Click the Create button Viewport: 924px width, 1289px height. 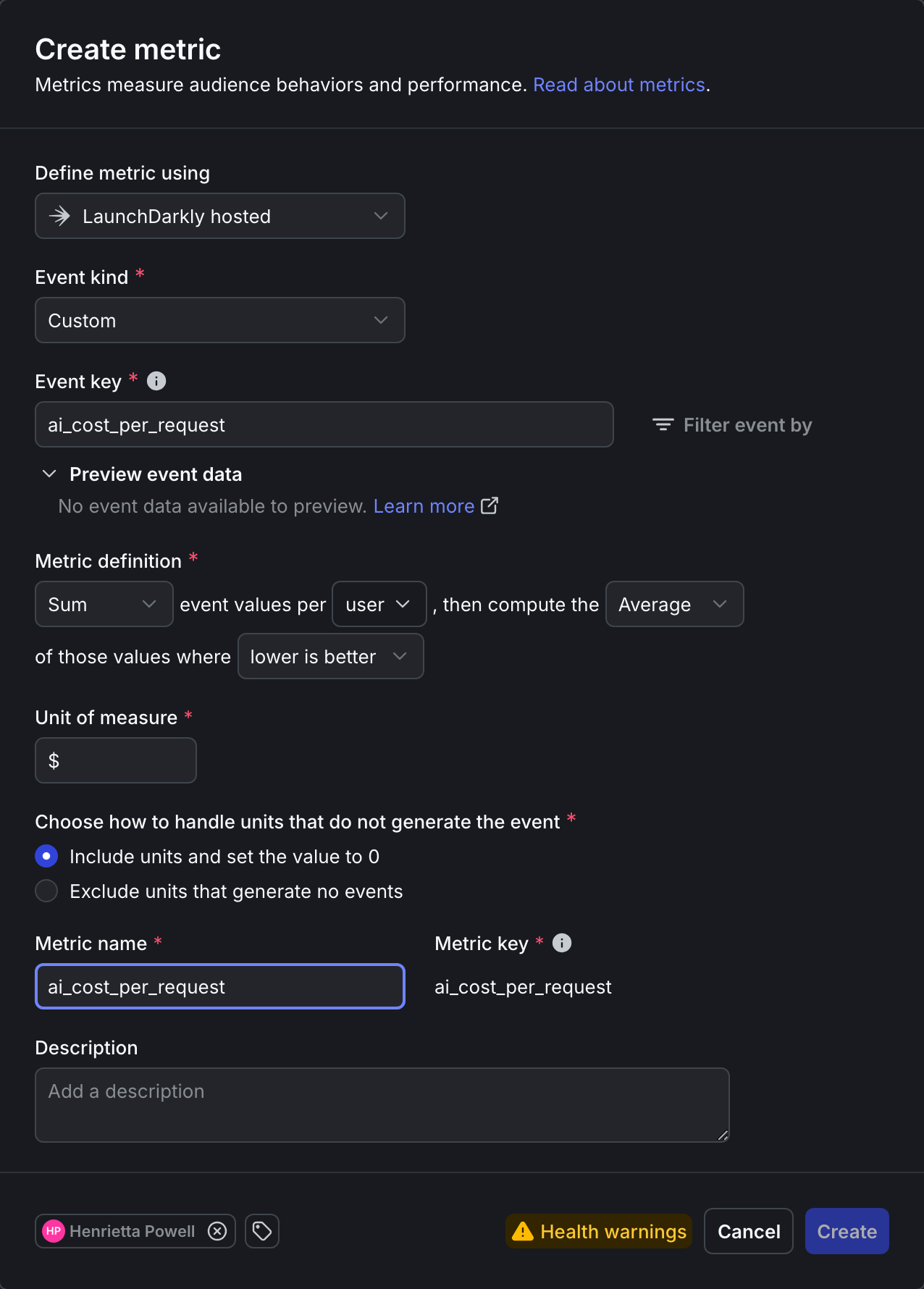(847, 1231)
